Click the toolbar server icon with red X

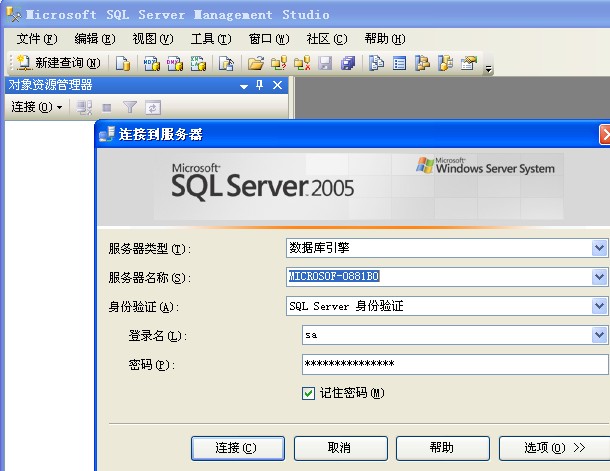pyautogui.click(x=302, y=63)
